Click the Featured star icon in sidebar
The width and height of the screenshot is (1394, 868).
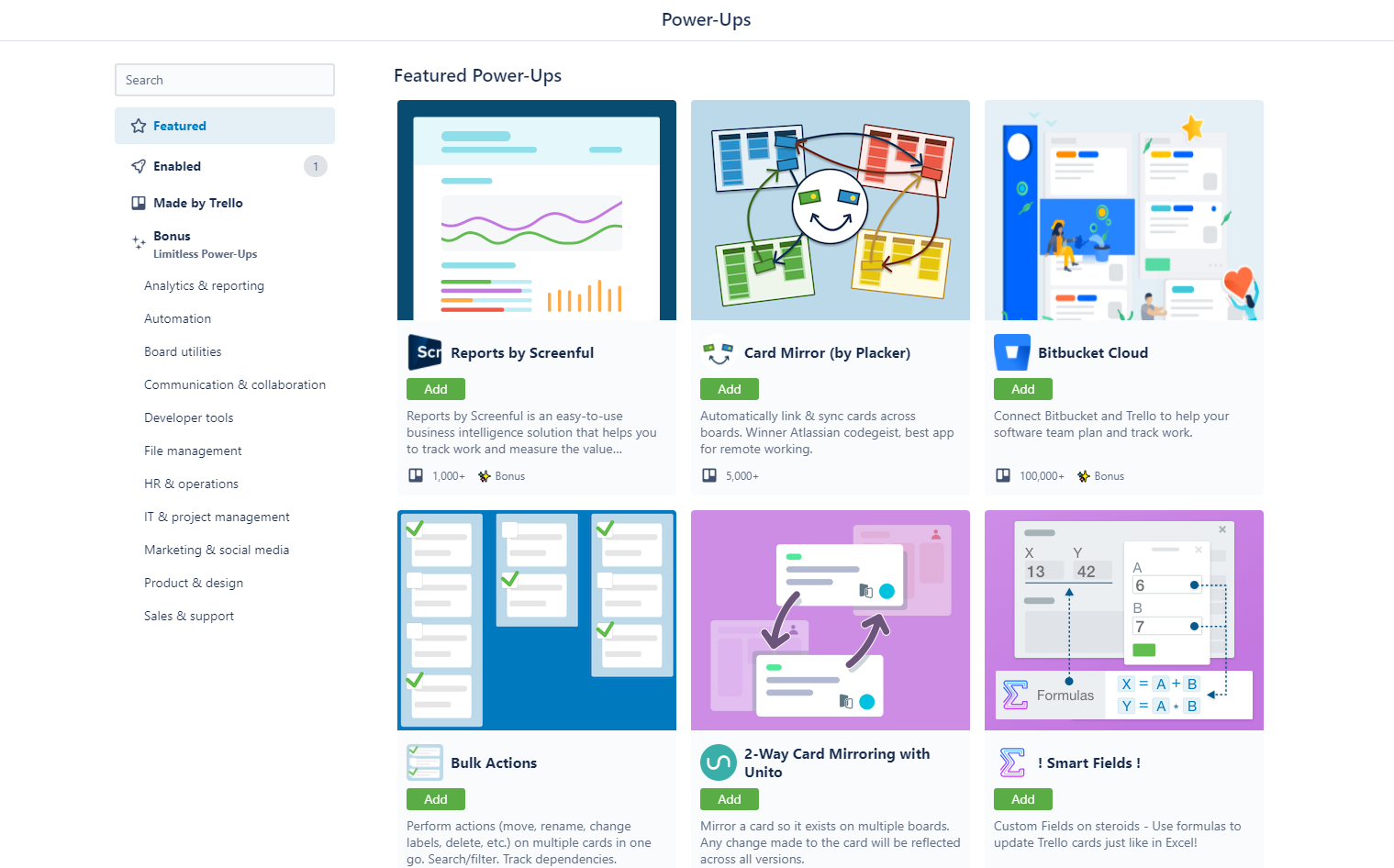pos(139,126)
